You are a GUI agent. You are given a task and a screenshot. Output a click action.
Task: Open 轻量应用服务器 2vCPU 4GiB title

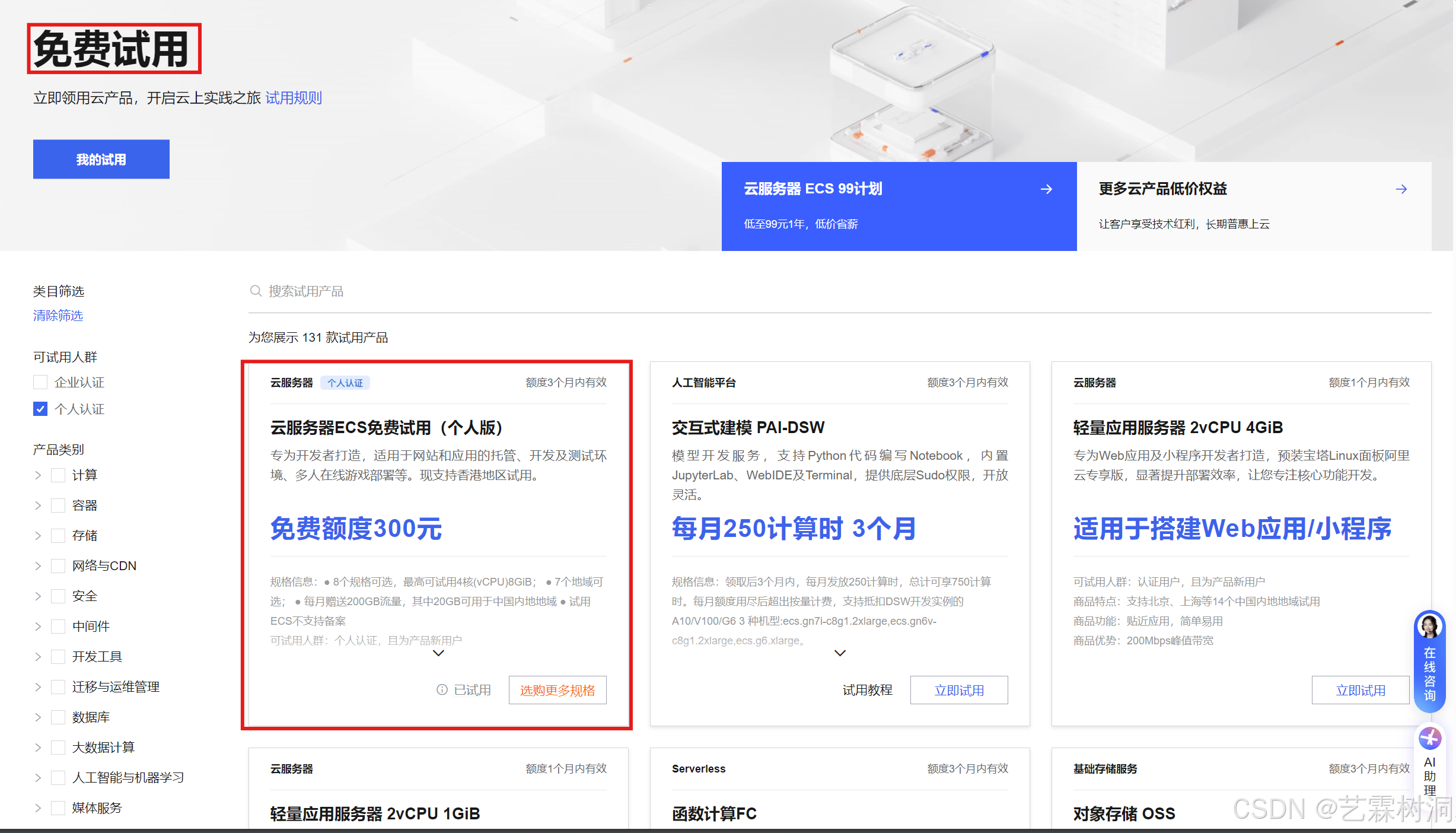click(1178, 427)
